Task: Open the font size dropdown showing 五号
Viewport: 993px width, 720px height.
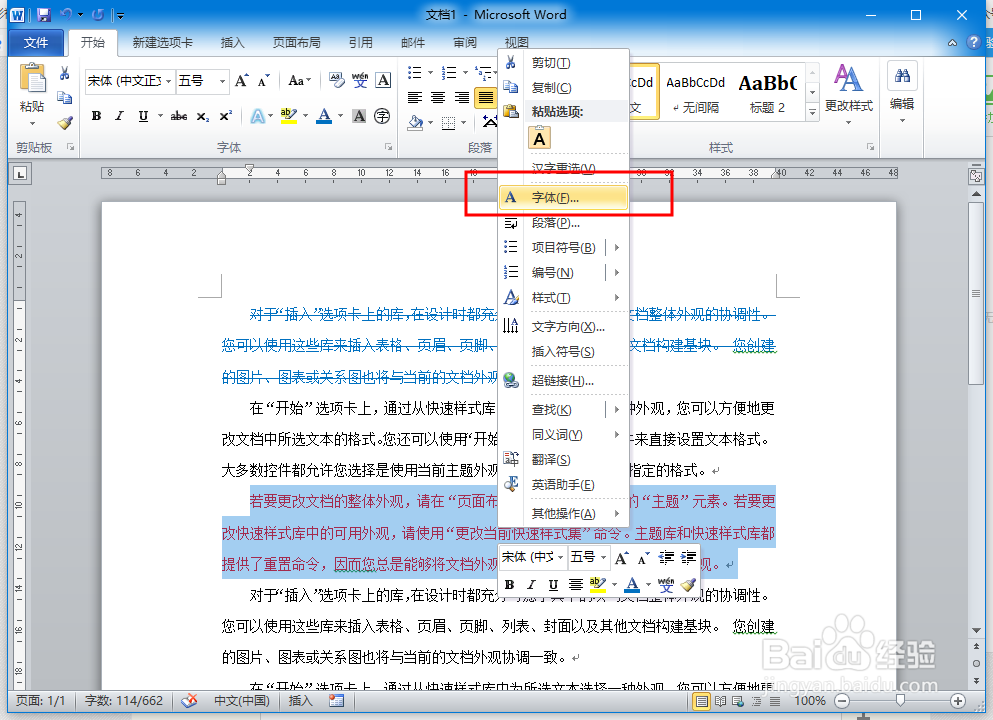Action: [221, 81]
